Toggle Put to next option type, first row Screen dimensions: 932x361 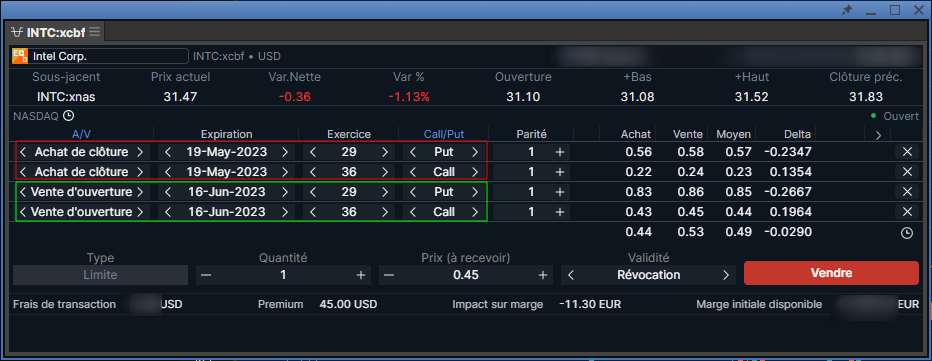(x=474, y=152)
